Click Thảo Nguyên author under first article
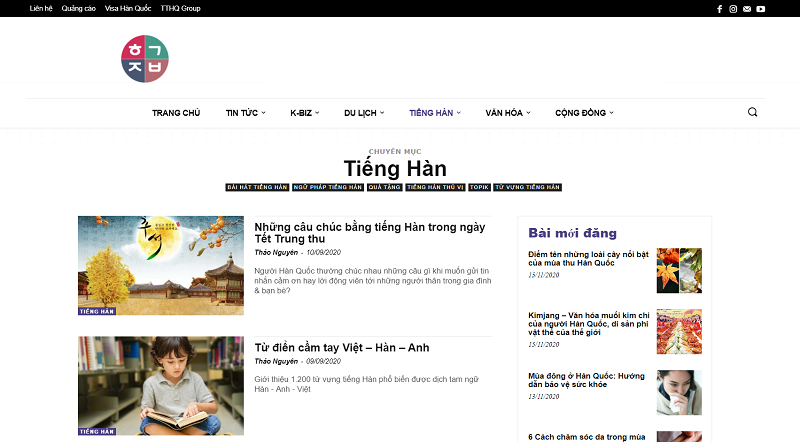The width and height of the screenshot is (800, 442). (x=277, y=252)
